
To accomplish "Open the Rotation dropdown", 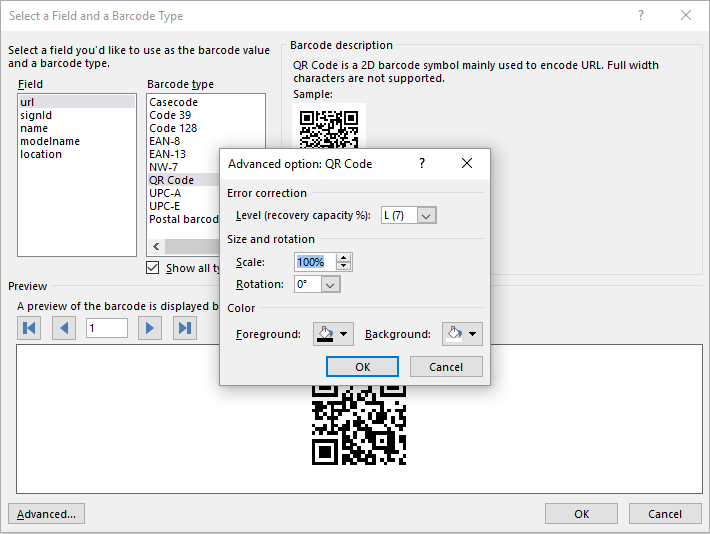I will pyautogui.click(x=331, y=285).
